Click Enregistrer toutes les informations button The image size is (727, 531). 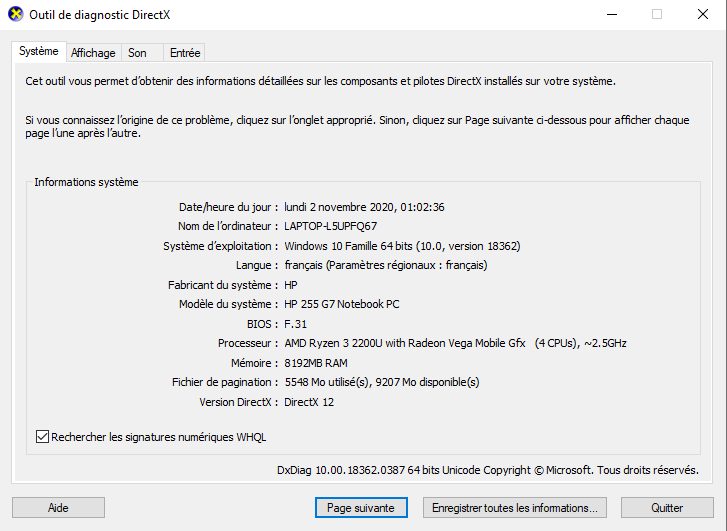pos(515,508)
